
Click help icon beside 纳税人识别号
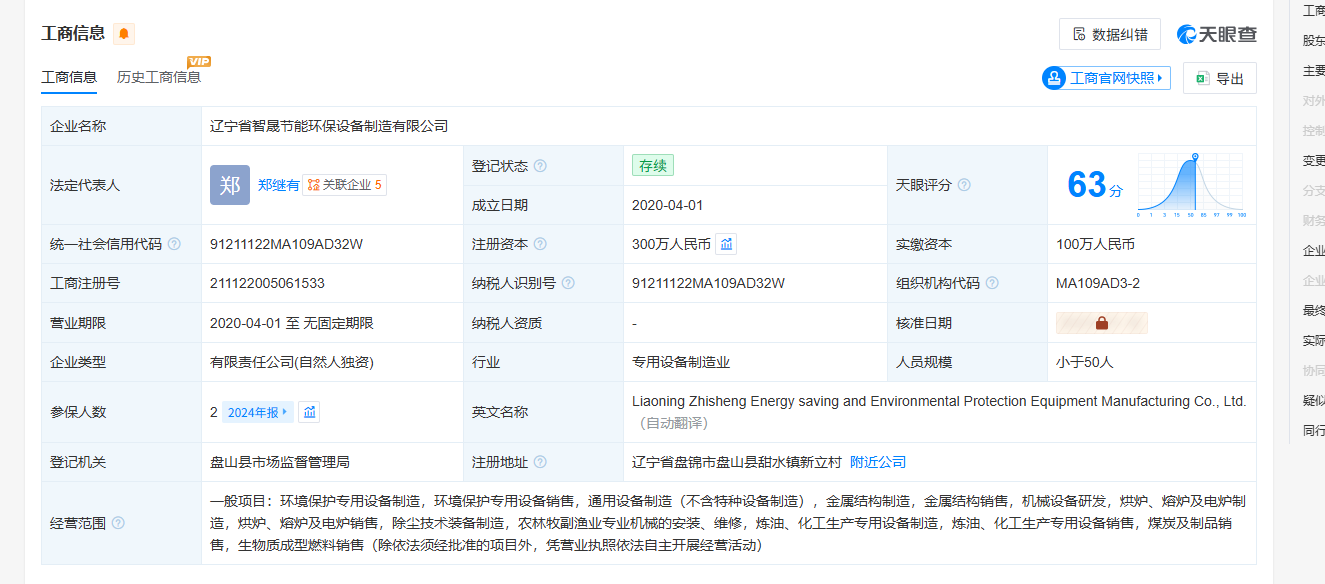coord(568,283)
